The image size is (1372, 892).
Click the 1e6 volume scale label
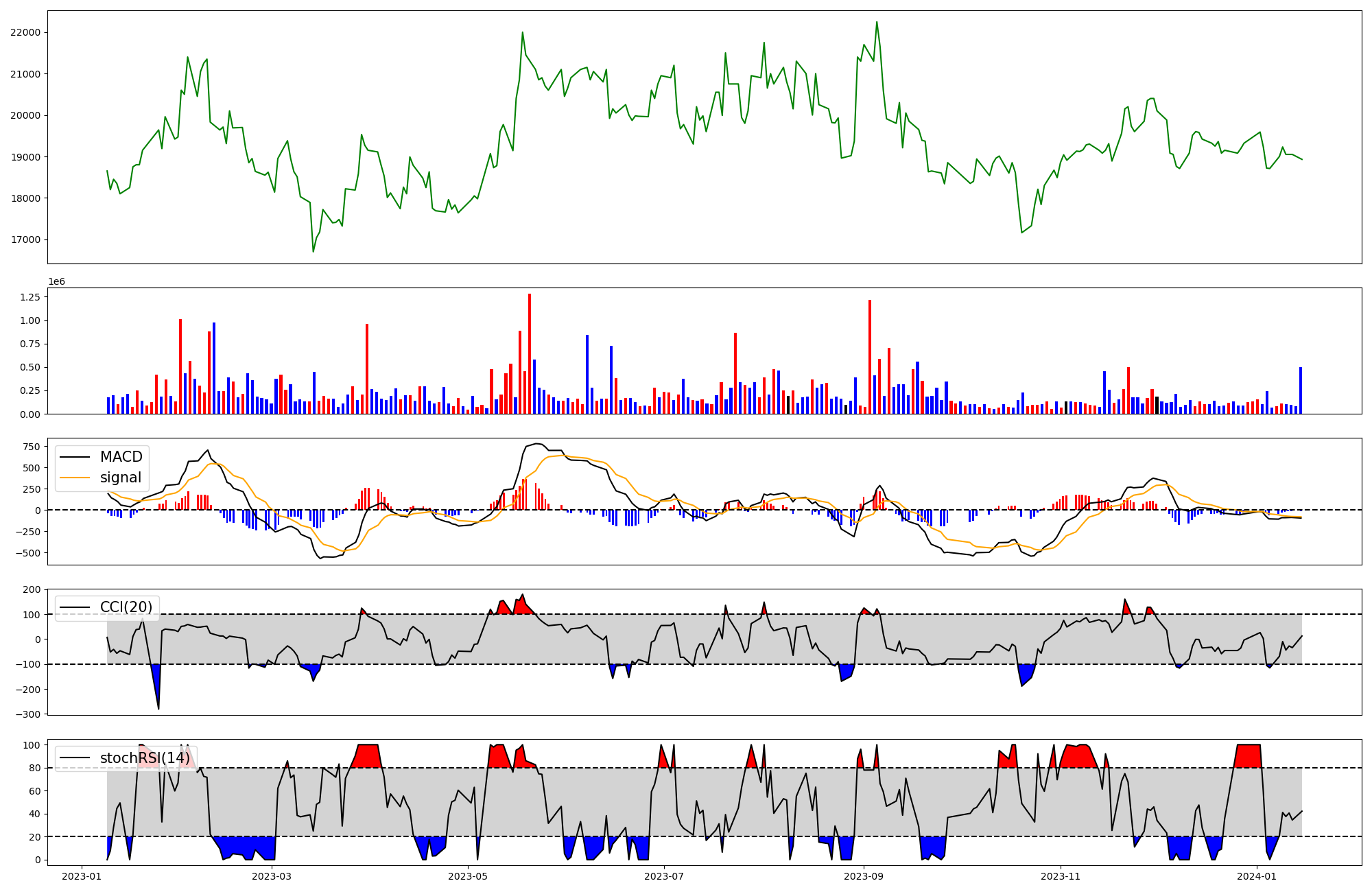[56, 281]
